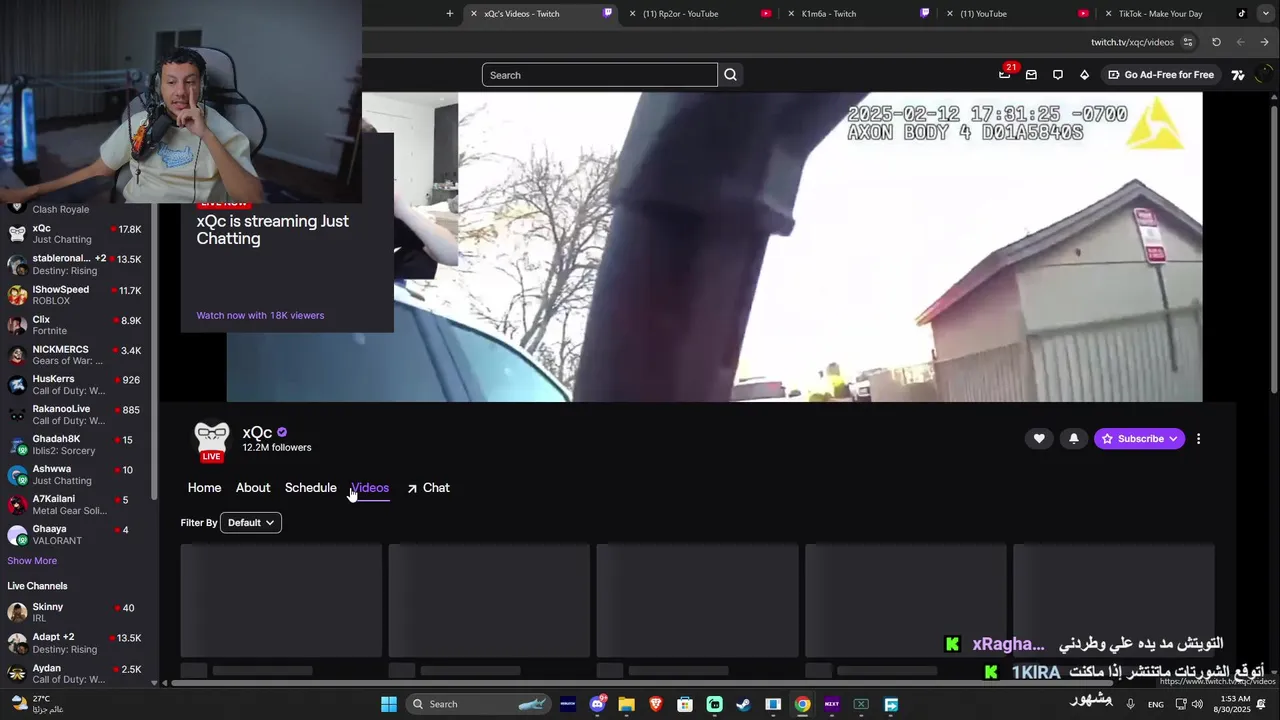Open the About channel tab
1280x720 pixels.
tap(253, 488)
